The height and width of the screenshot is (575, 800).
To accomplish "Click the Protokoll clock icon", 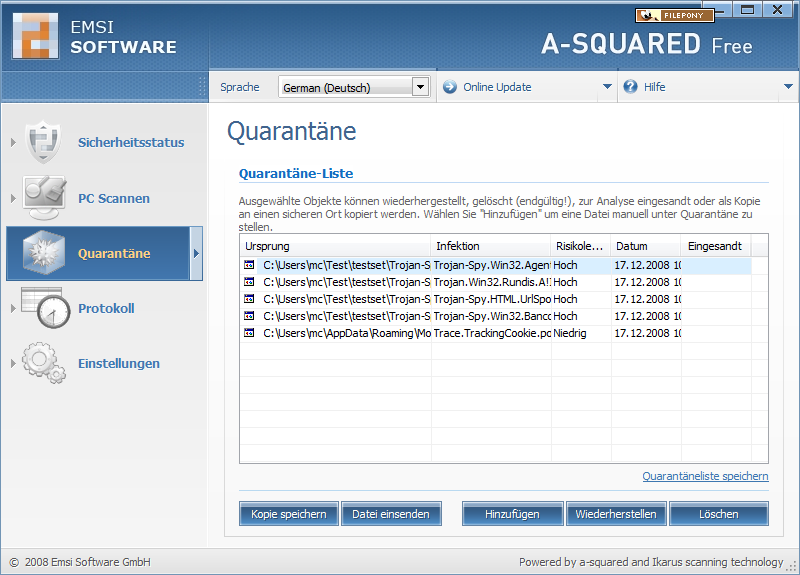I will (46, 308).
